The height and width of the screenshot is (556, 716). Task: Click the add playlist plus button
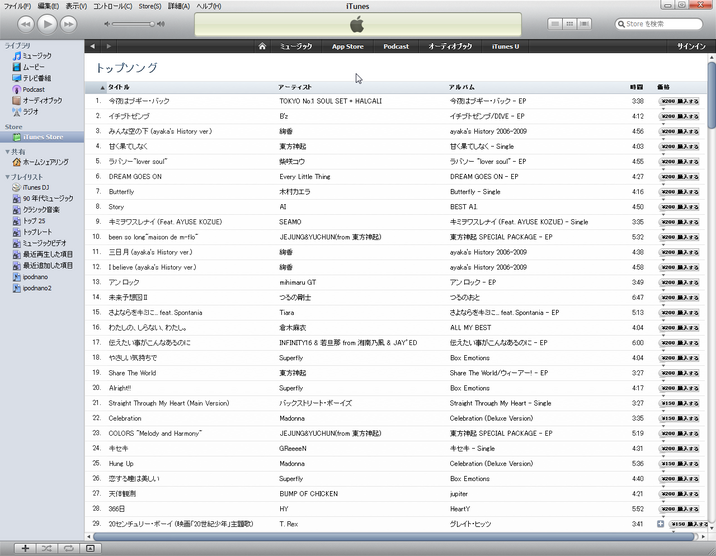pyautogui.click(x=25, y=548)
